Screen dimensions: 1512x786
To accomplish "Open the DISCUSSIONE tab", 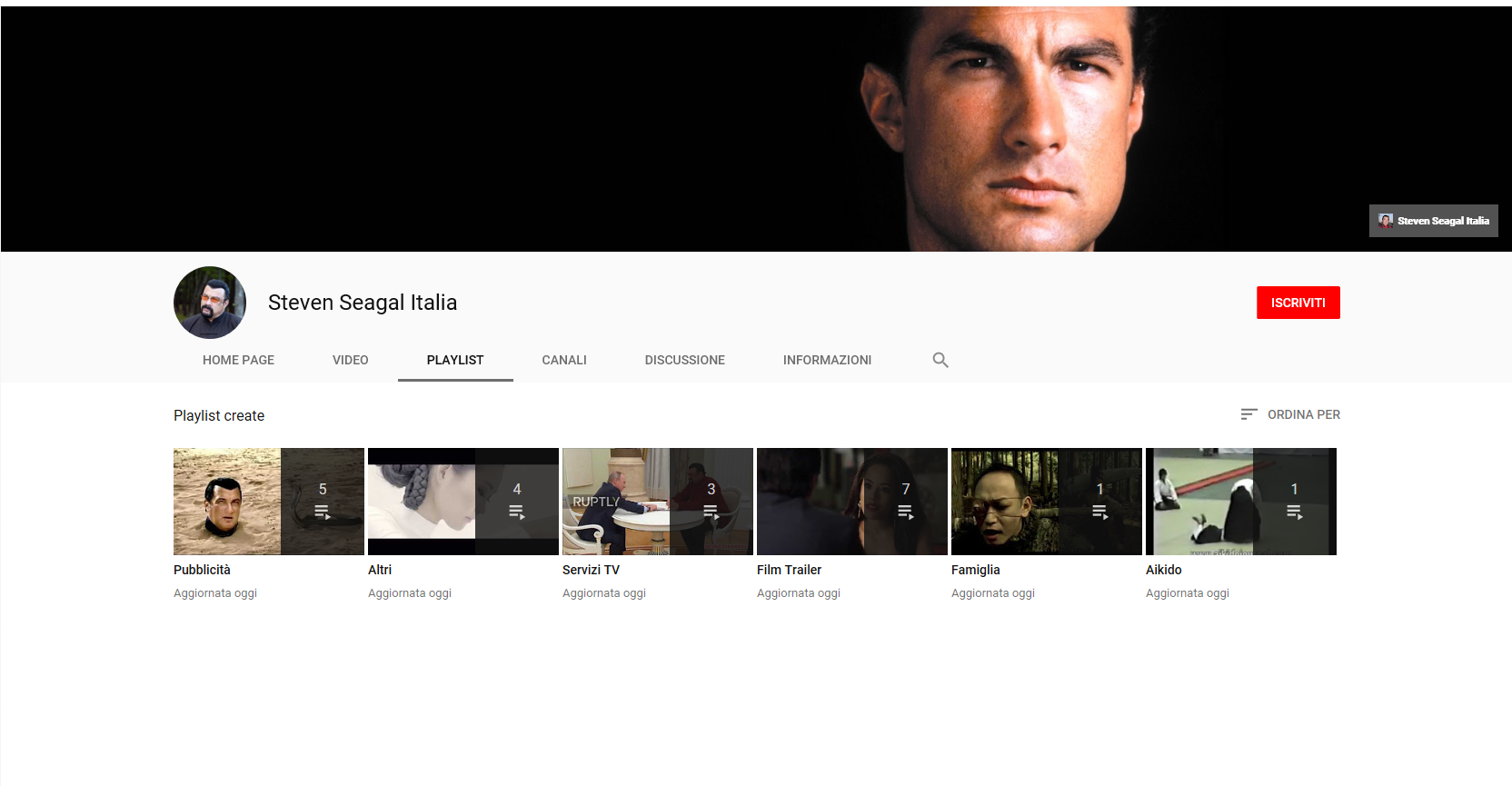I will click(x=685, y=360).
